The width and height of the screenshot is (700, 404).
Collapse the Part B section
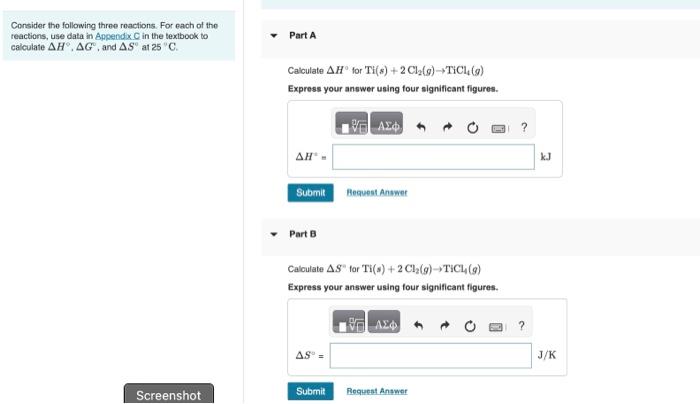click(274, 234)
